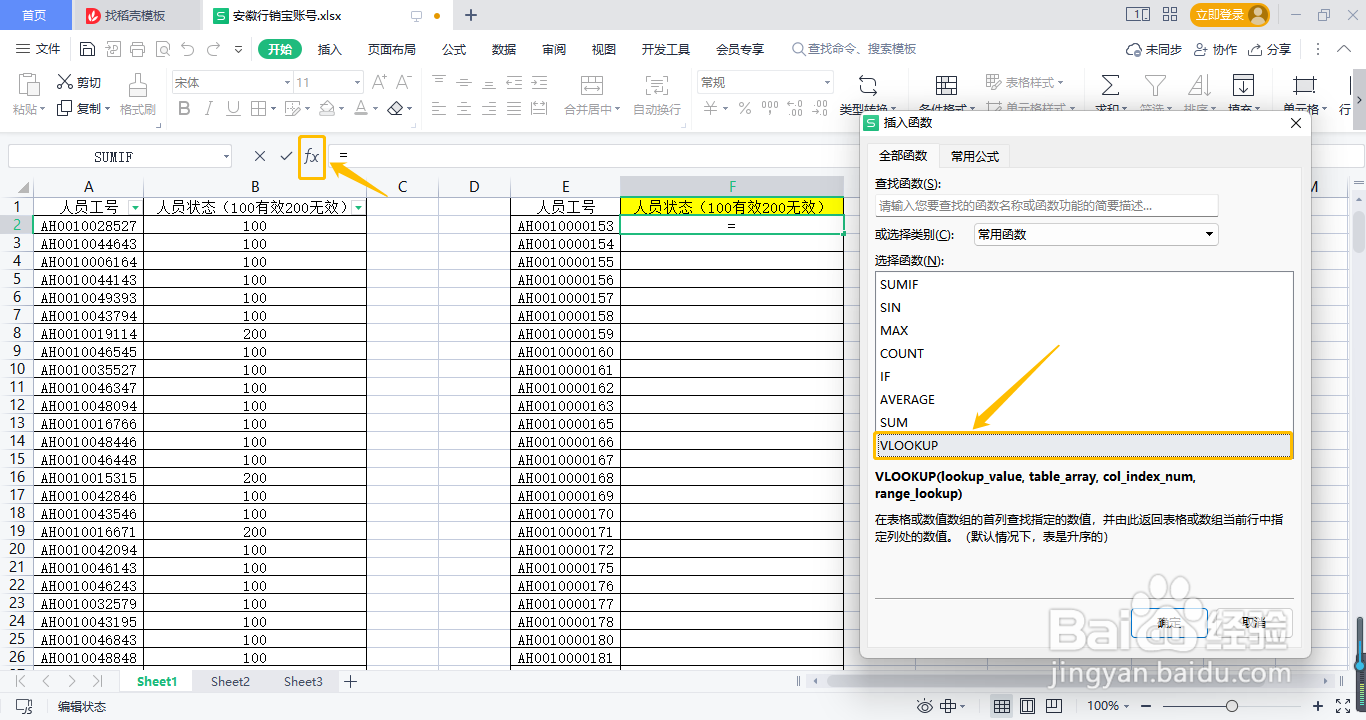Click the Print icon in quick toolbar
This screenshot has width=1366, height=720.
coord(138,49)
